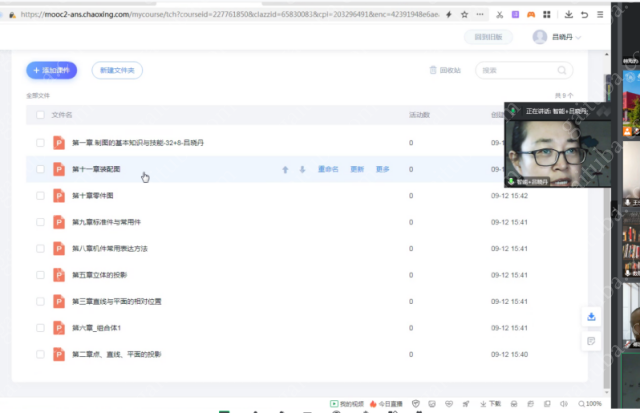The height and width of the screenshot is (413, 640).
Task: Toggle the select-all checkbox beside 文件名
Action: 40,115
